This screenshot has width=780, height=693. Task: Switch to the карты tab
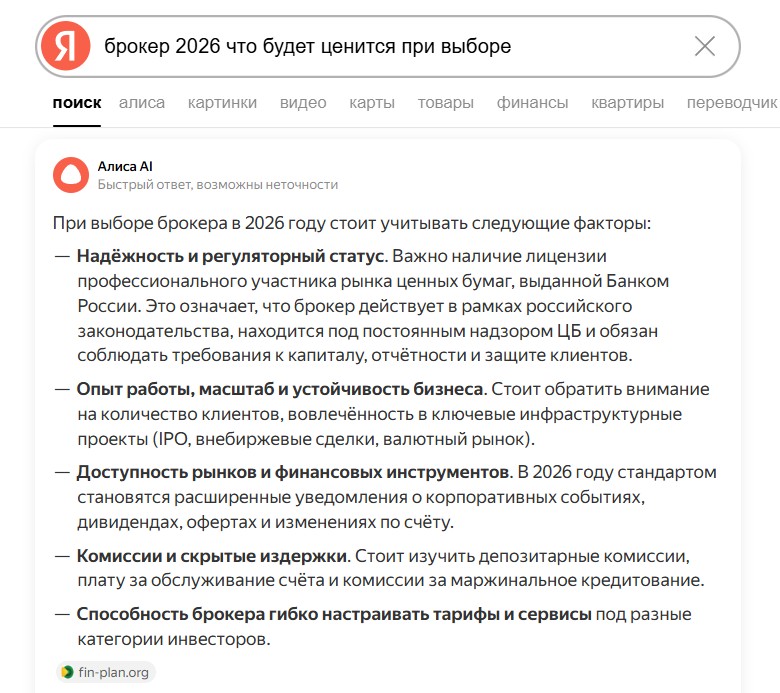pyautogui.click(x=372, y=102)
